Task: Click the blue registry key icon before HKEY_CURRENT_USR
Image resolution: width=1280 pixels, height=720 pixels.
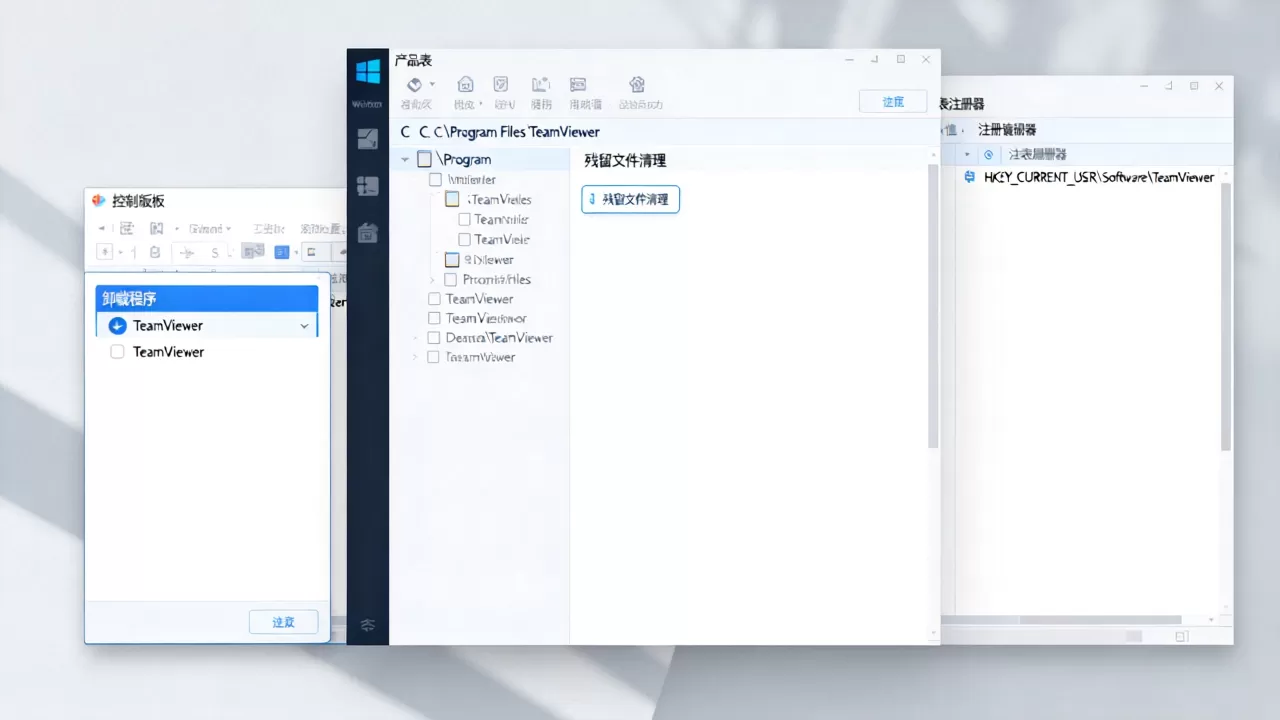Action: (970, 177)
